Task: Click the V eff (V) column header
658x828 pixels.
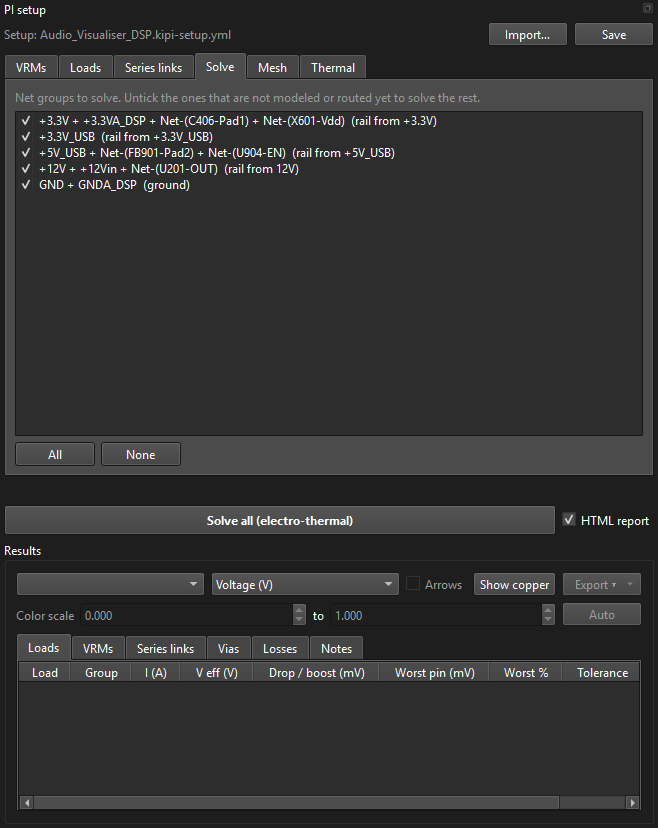Action: (217, 673)
